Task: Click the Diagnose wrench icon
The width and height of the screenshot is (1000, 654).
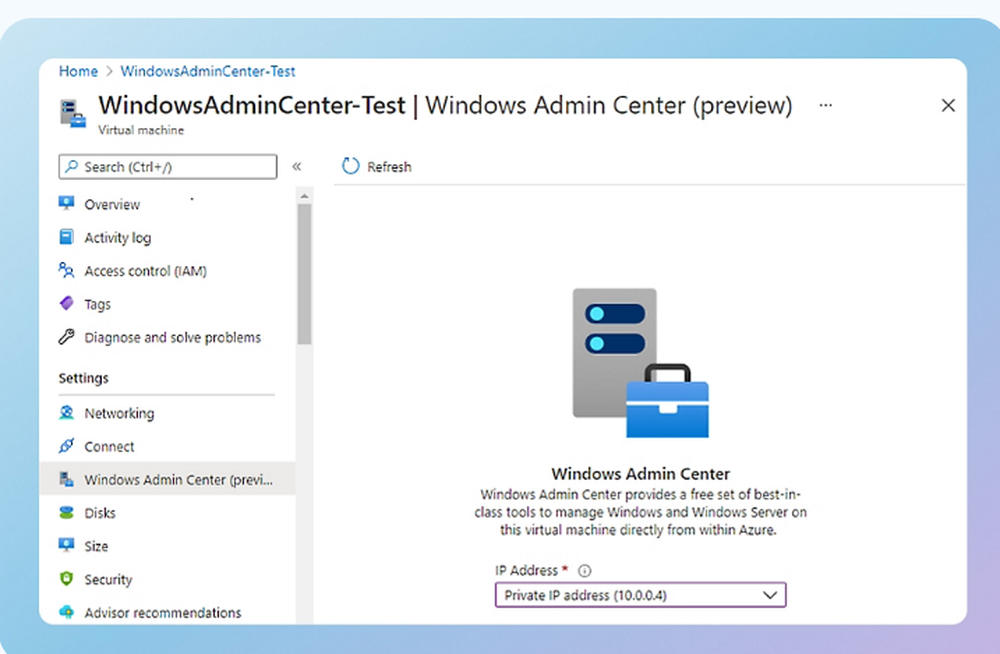Action: tap(66, 336)
